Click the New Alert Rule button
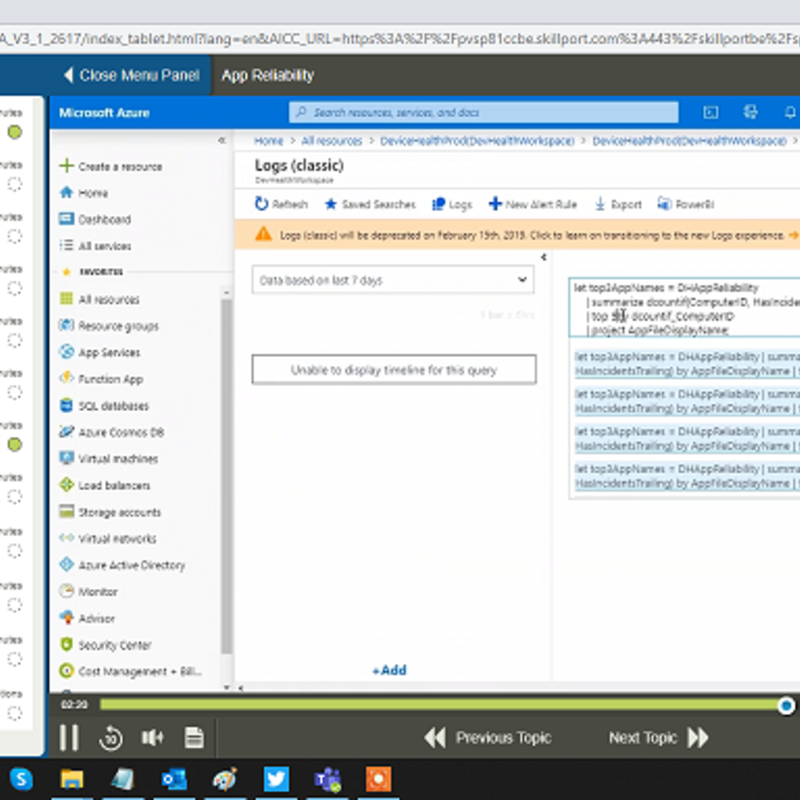Screen dimensions: 800x800 click(x=532, y=204)
